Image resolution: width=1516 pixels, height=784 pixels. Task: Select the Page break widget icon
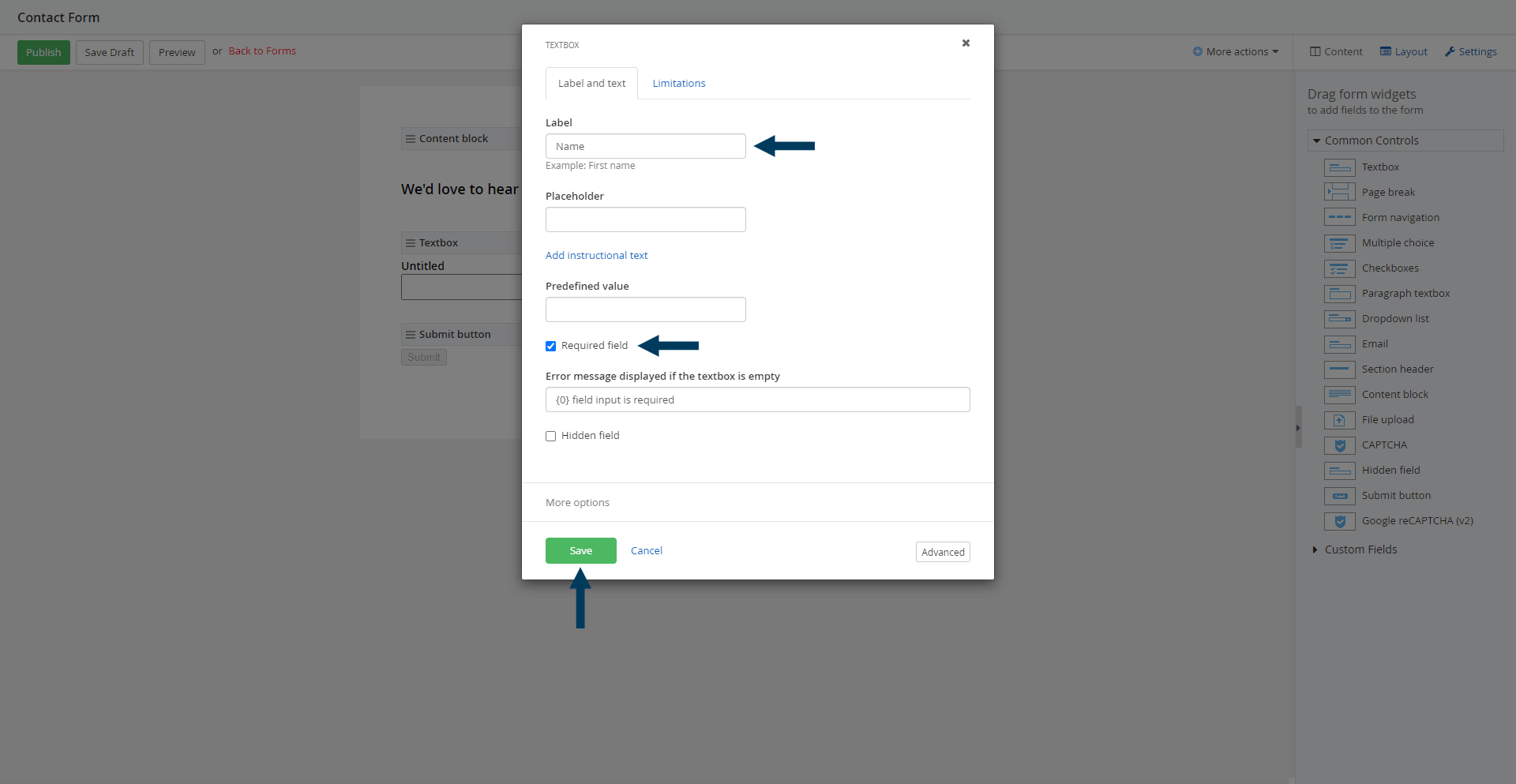(x=1340, y=192)
